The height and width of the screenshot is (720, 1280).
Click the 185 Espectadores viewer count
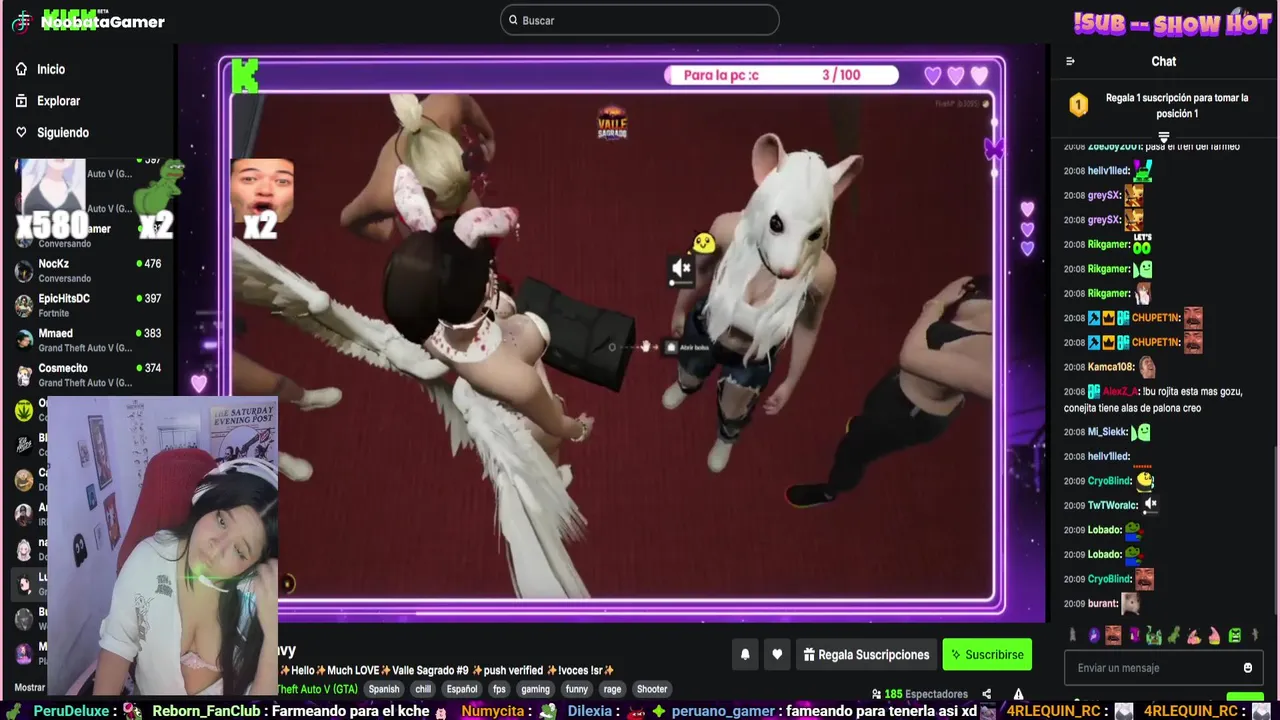[x=920, y=694]
